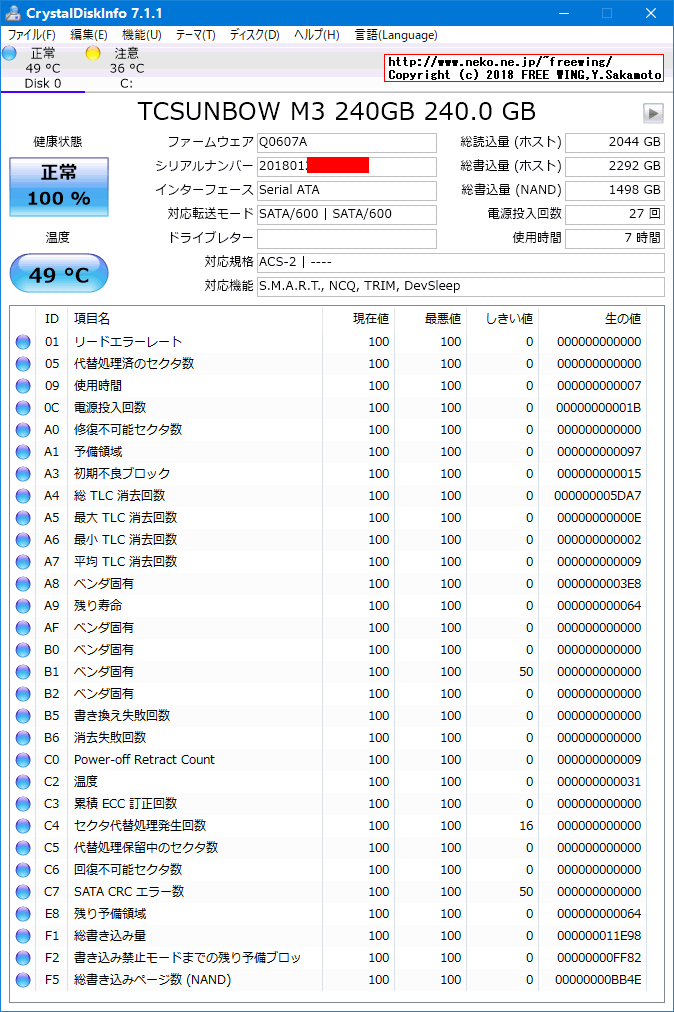Click the インターフェース field Serial ATA

pos(347,190)
